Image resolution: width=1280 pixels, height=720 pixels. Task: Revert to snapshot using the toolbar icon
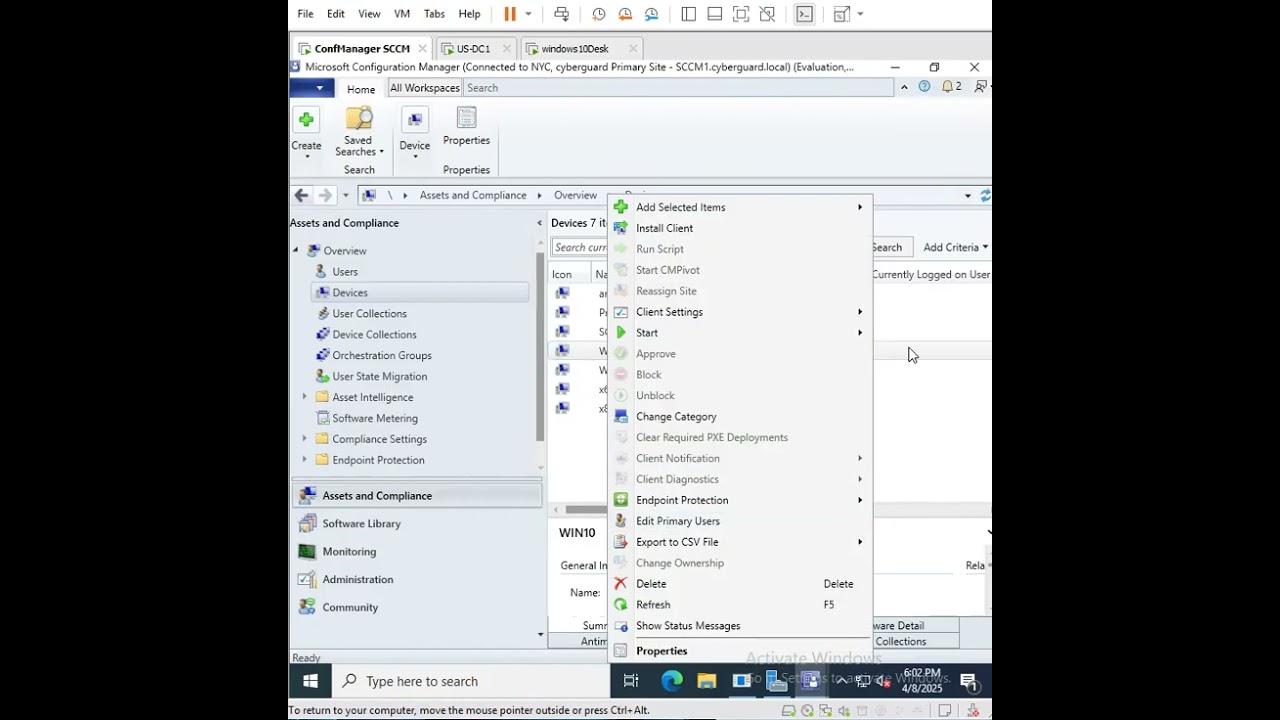(x=625, y=14)
